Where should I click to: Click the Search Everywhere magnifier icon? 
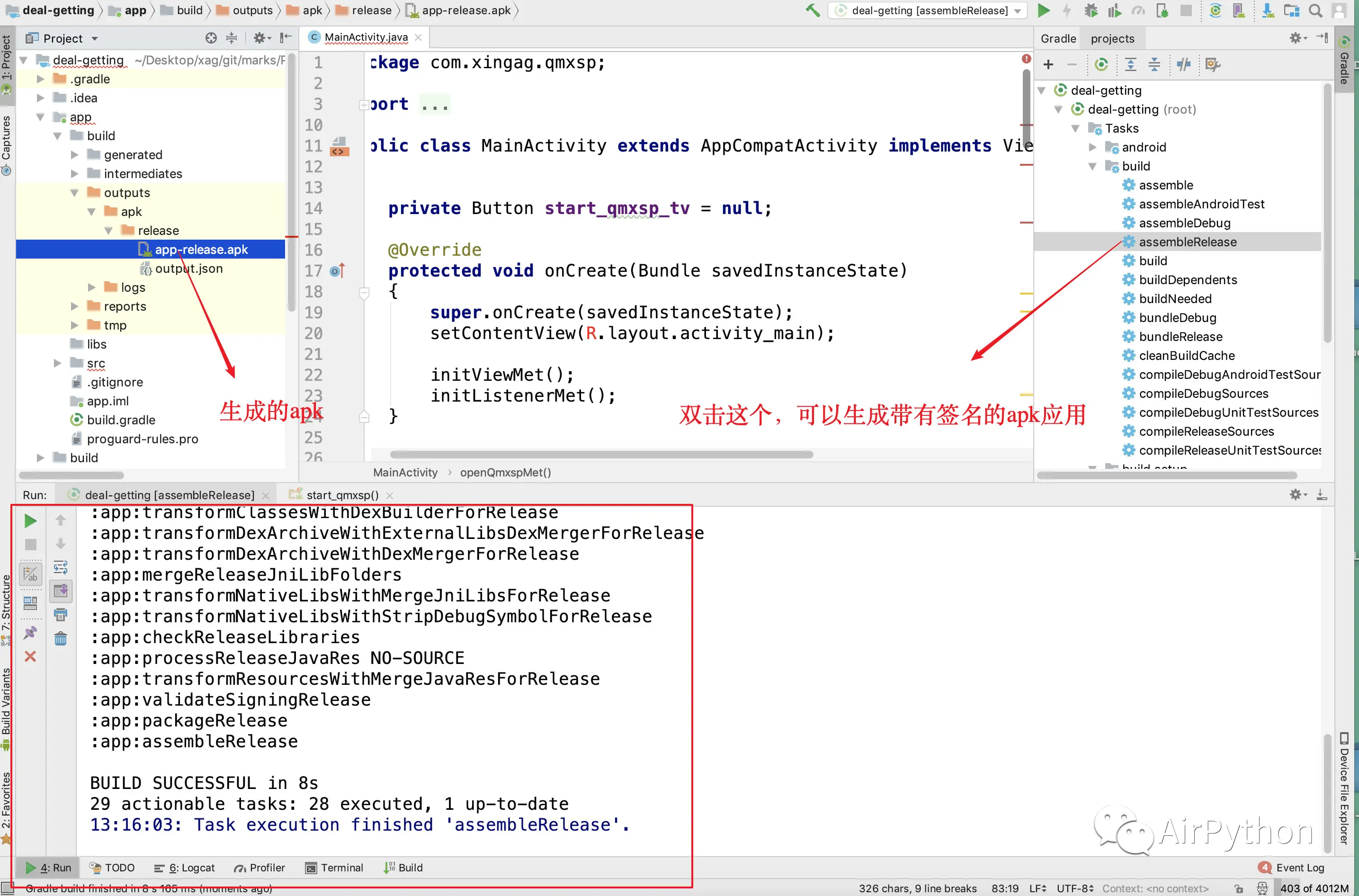coord(1315,10)
